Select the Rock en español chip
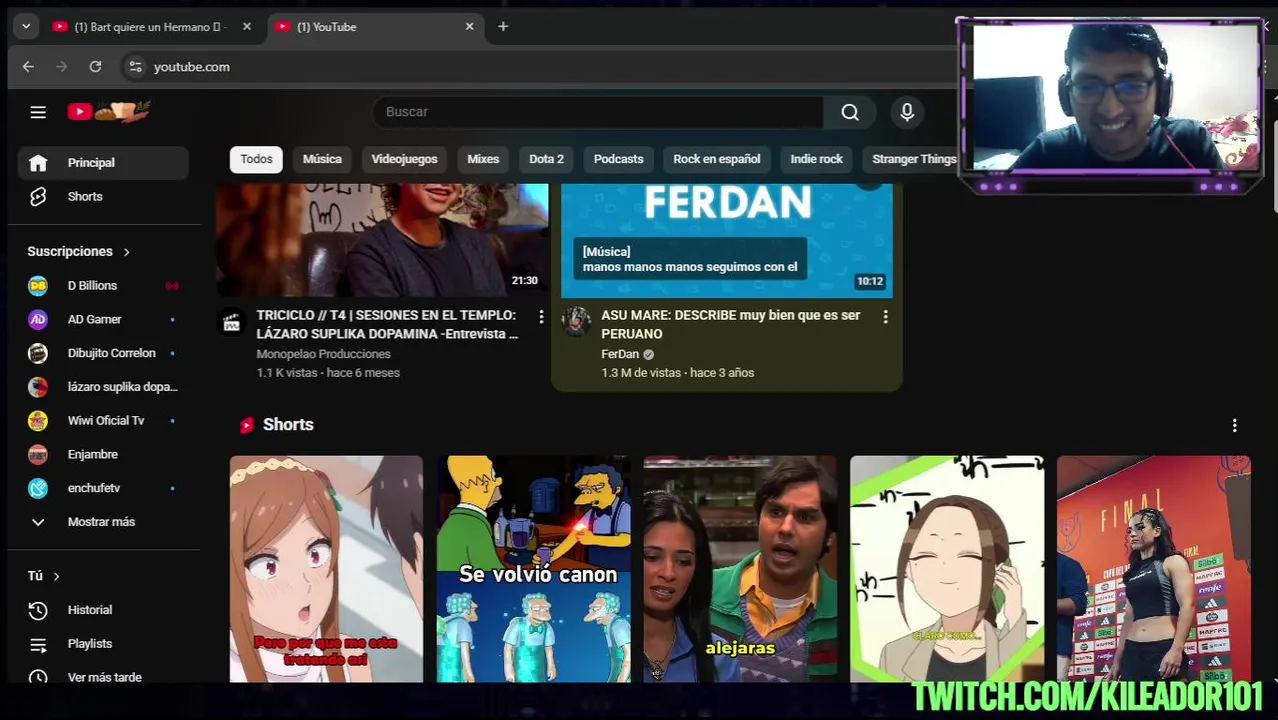Screen dimensions: 1278x720 (716, 159)
